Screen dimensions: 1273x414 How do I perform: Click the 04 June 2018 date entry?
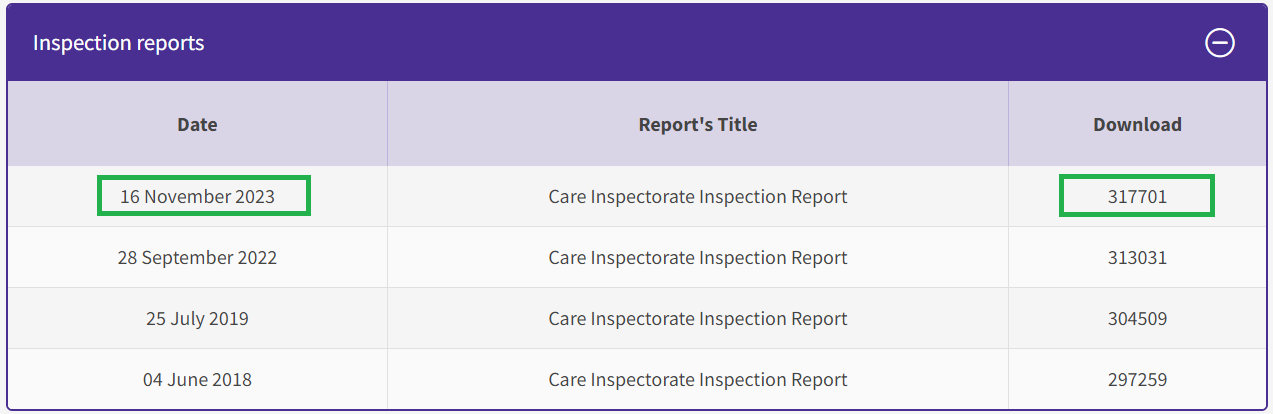[197, 380]
